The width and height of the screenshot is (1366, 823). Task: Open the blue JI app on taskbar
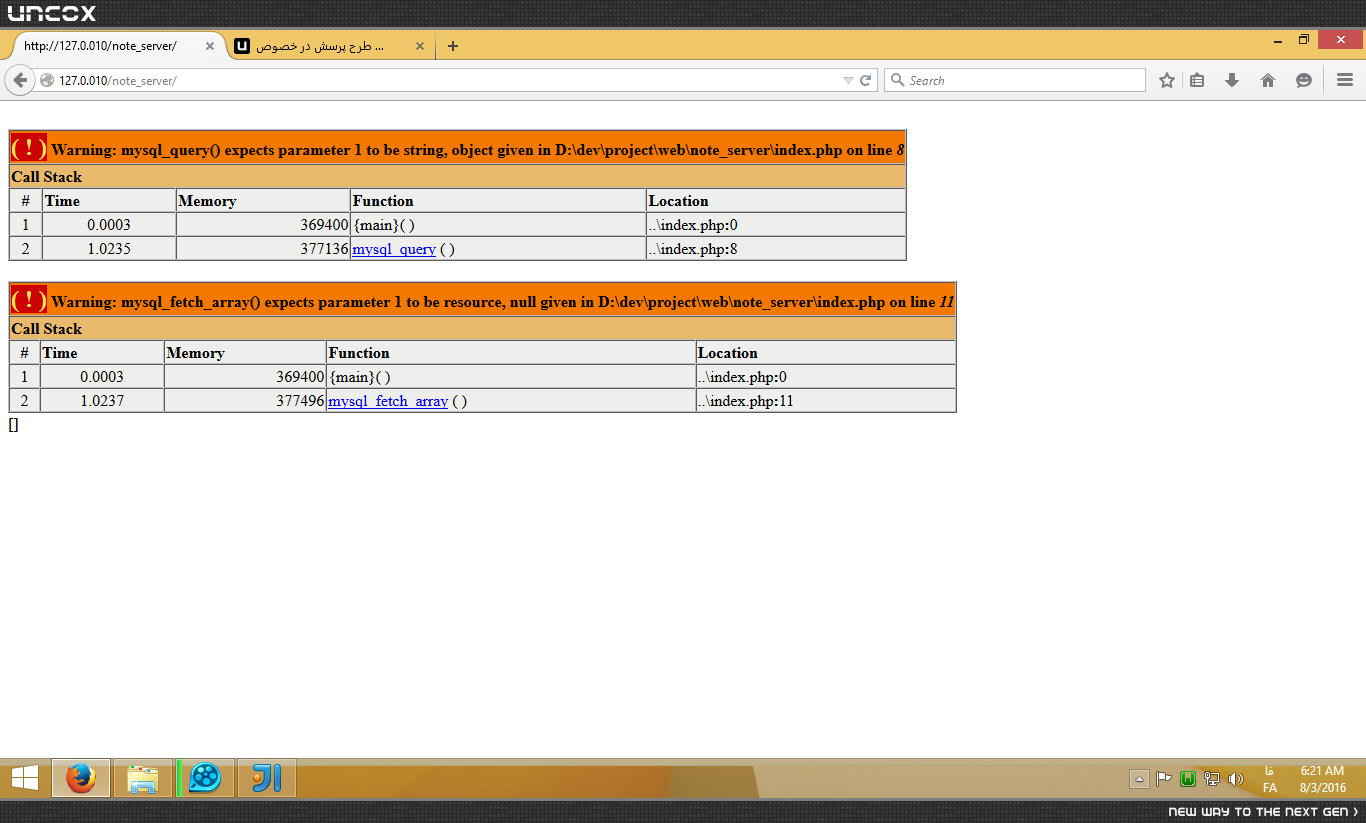(267, 778)
